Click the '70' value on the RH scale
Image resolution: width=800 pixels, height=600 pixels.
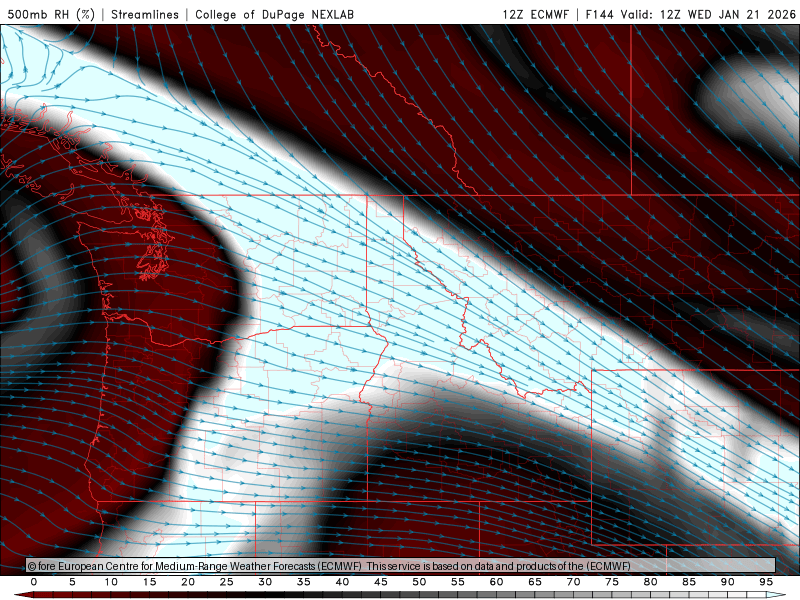tap(573, 582)
